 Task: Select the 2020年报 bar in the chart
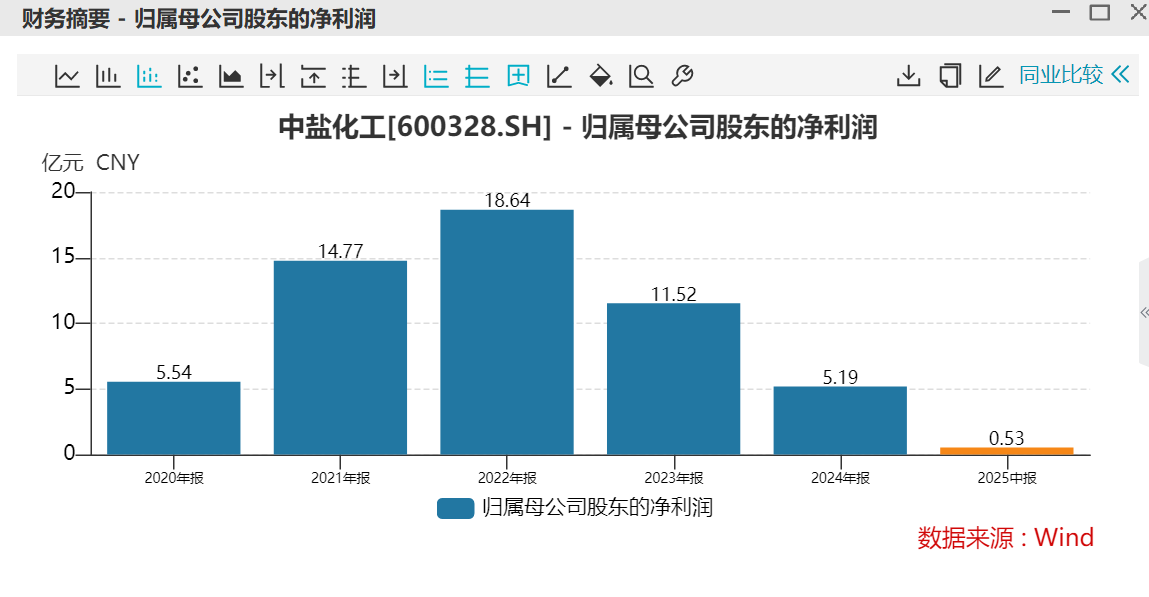[x=174, y=418]
